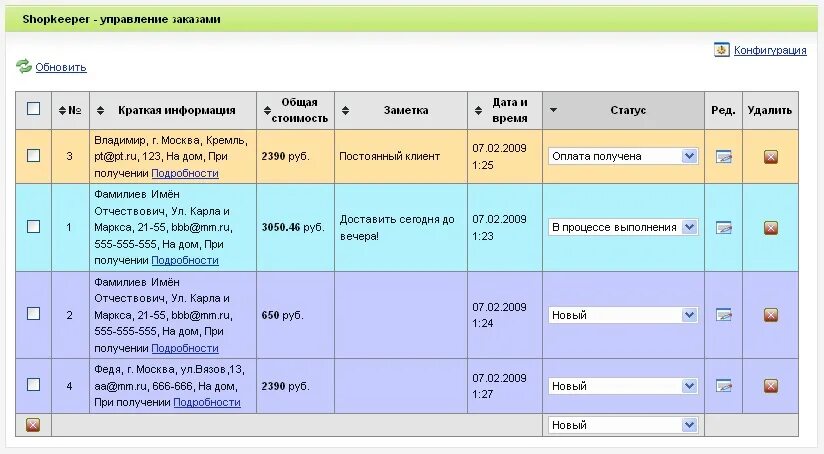Check the box for order 1
824x454 pixels.
[x=33, y=226]
